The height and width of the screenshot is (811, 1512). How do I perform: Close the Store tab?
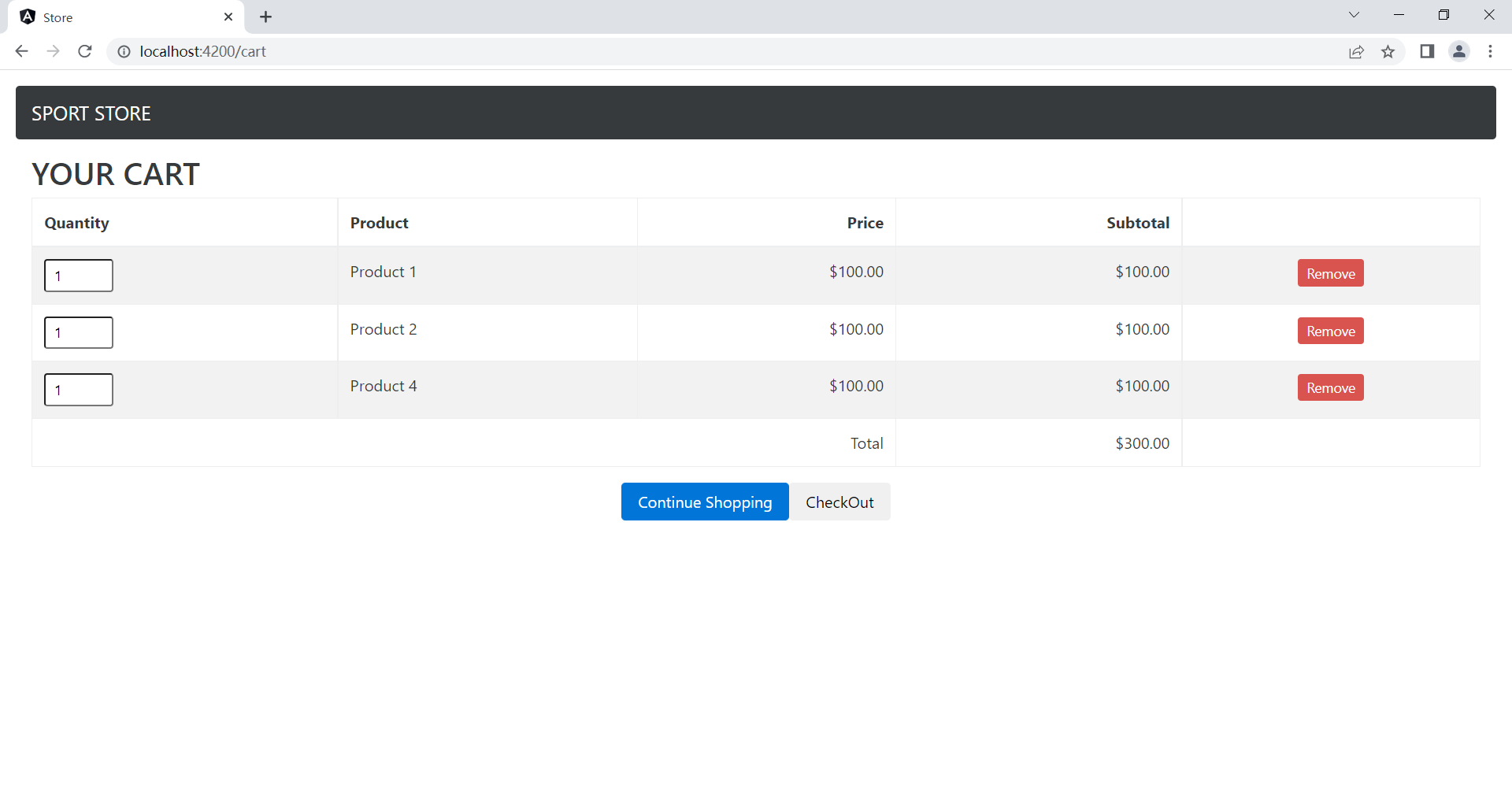coord(228,17)
